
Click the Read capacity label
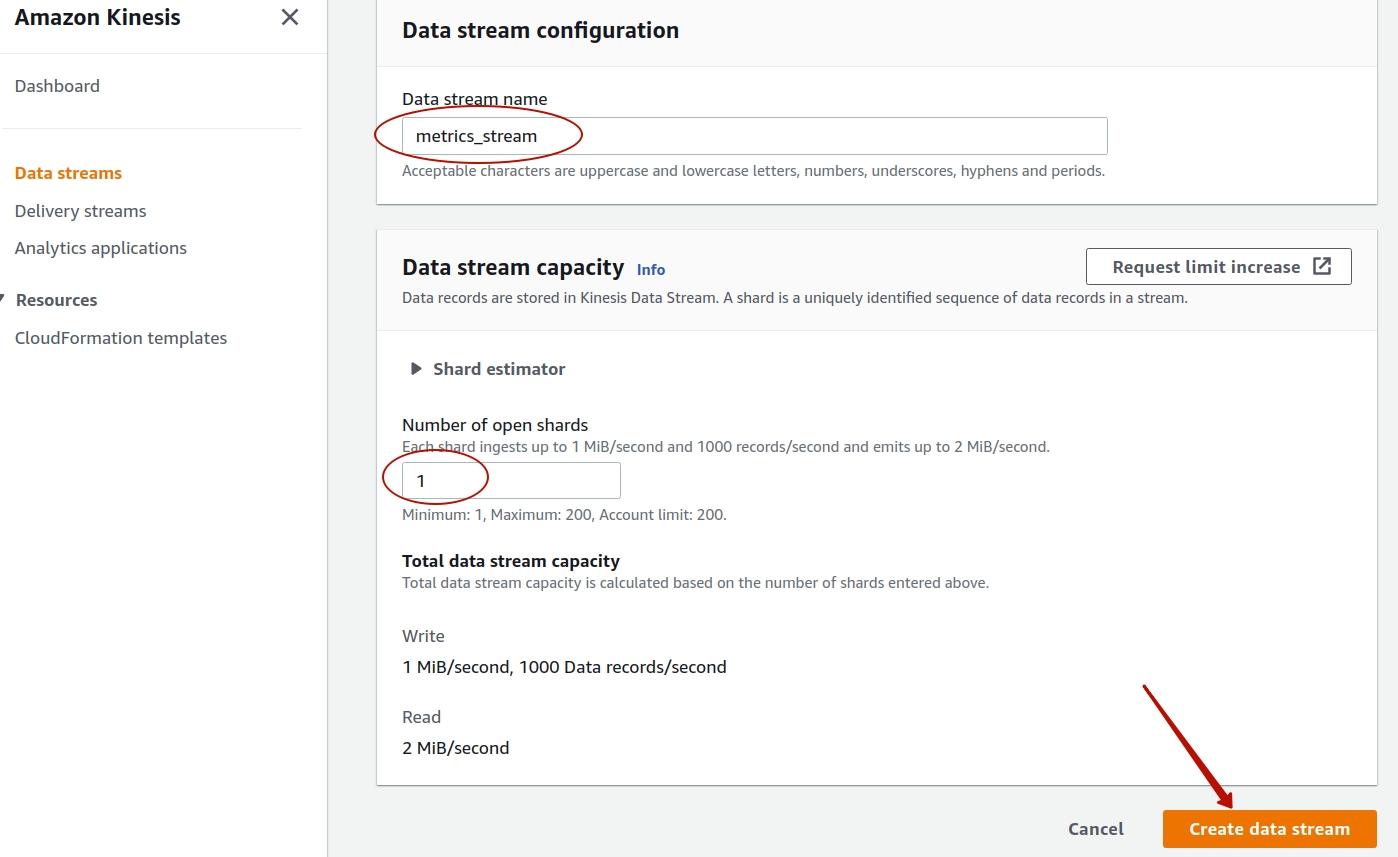click(421, 717)
